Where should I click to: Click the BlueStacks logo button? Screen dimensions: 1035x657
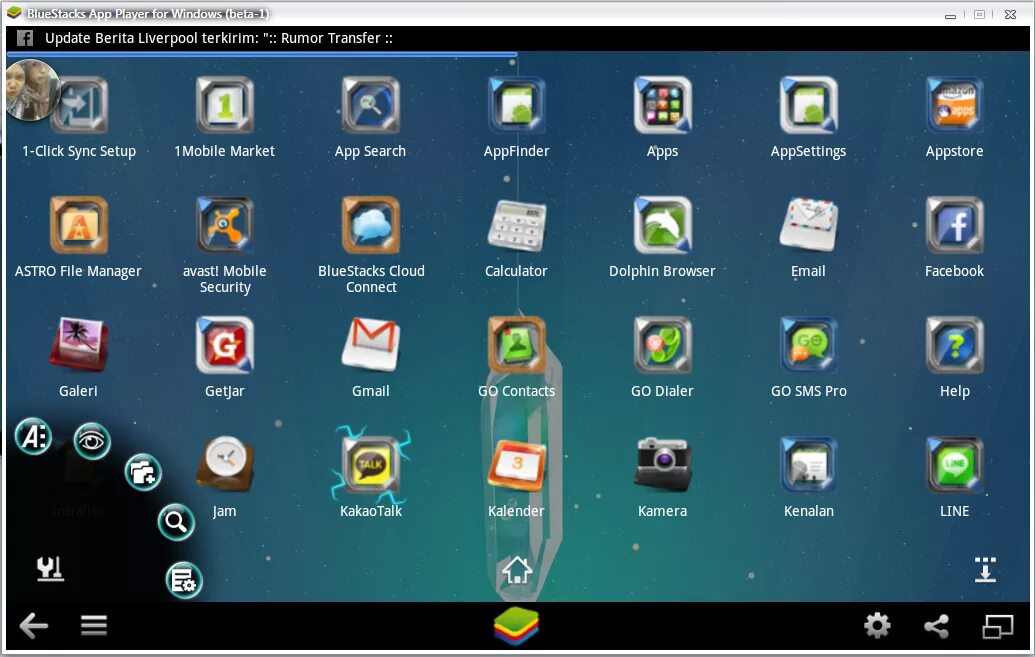click(x=517, y=625)
